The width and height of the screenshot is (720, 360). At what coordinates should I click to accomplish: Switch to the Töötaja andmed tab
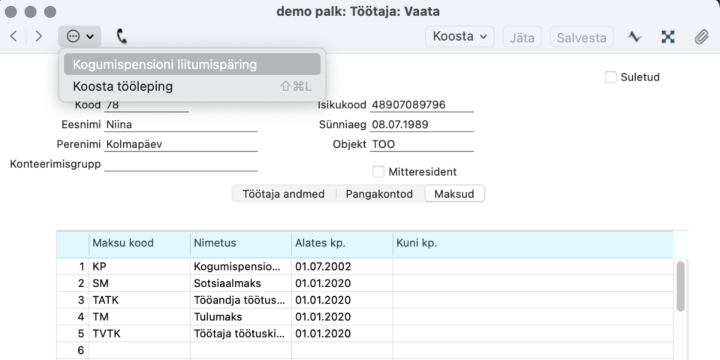click(x=283, y=194)
